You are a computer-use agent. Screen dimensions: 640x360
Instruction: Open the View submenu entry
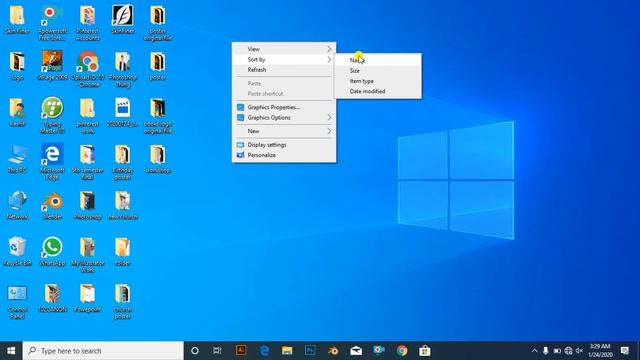point(284,49)
